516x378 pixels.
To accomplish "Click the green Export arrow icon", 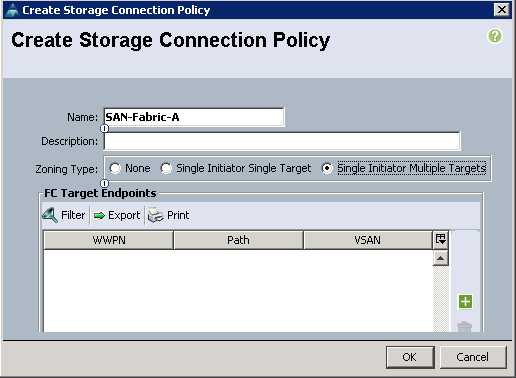I will [99, 216].
